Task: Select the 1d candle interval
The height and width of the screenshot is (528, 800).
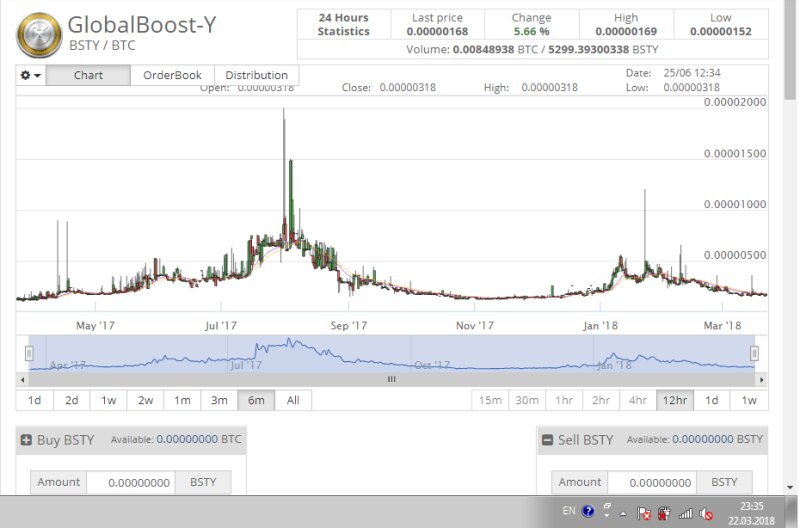Action: click(x=712, y=400)
